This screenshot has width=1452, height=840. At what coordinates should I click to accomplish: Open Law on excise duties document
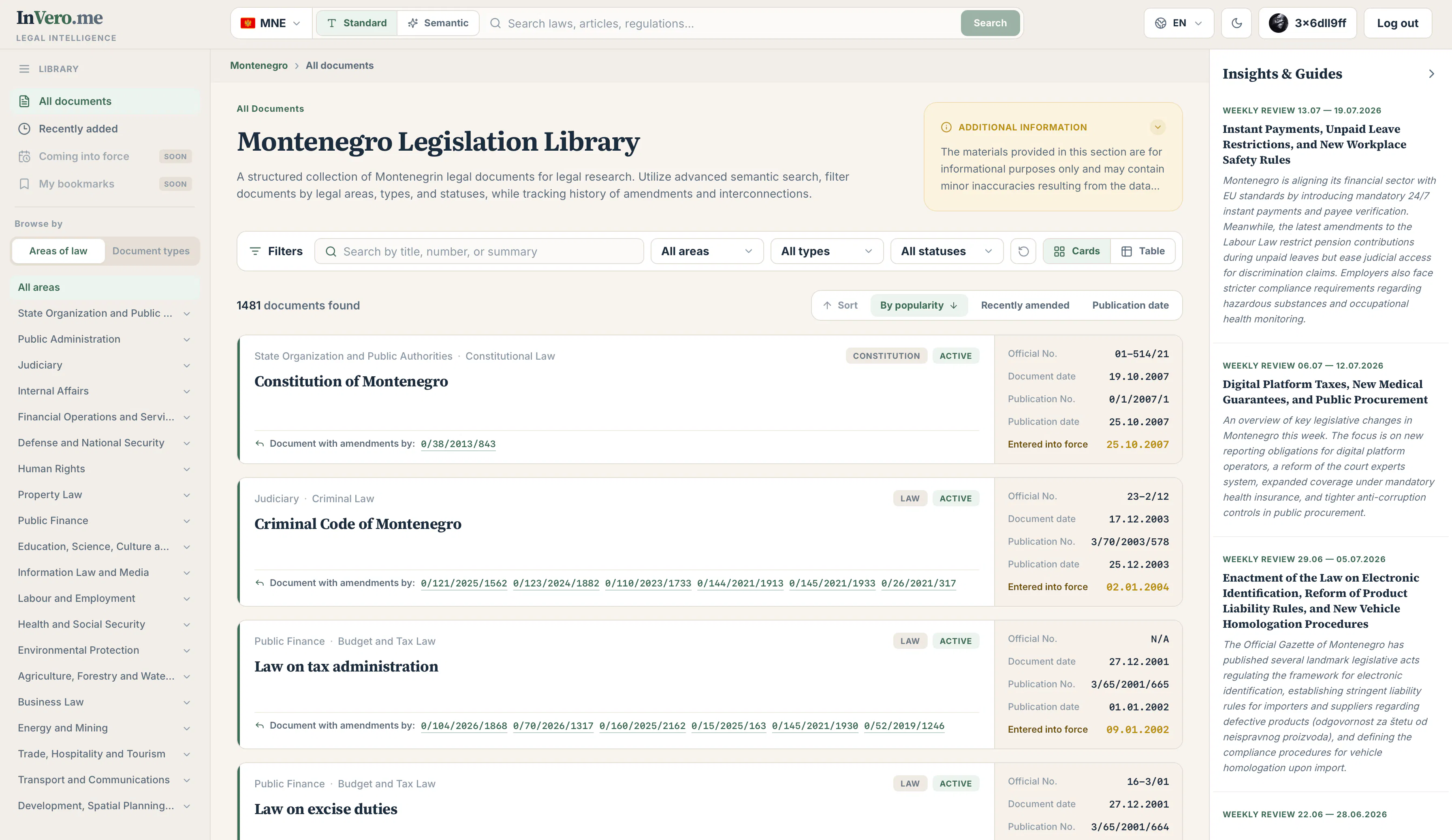point(326,809)
